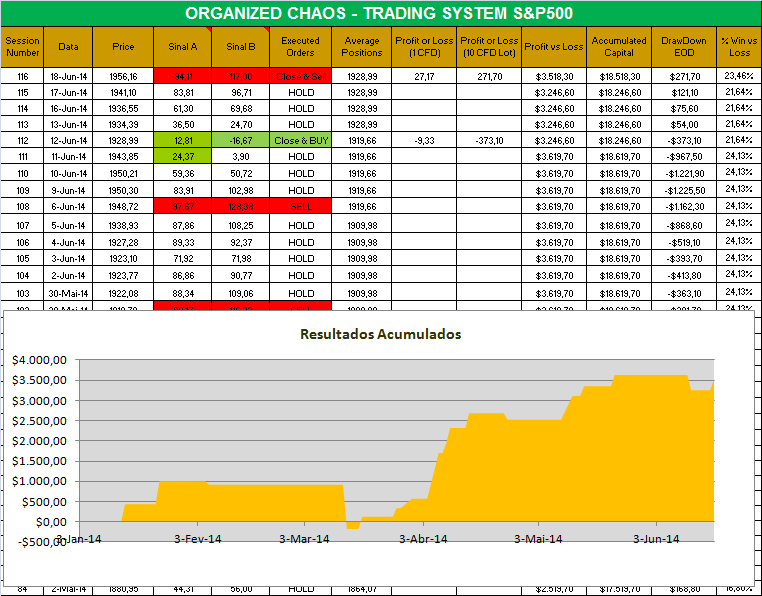Select the Data column header

68,47
